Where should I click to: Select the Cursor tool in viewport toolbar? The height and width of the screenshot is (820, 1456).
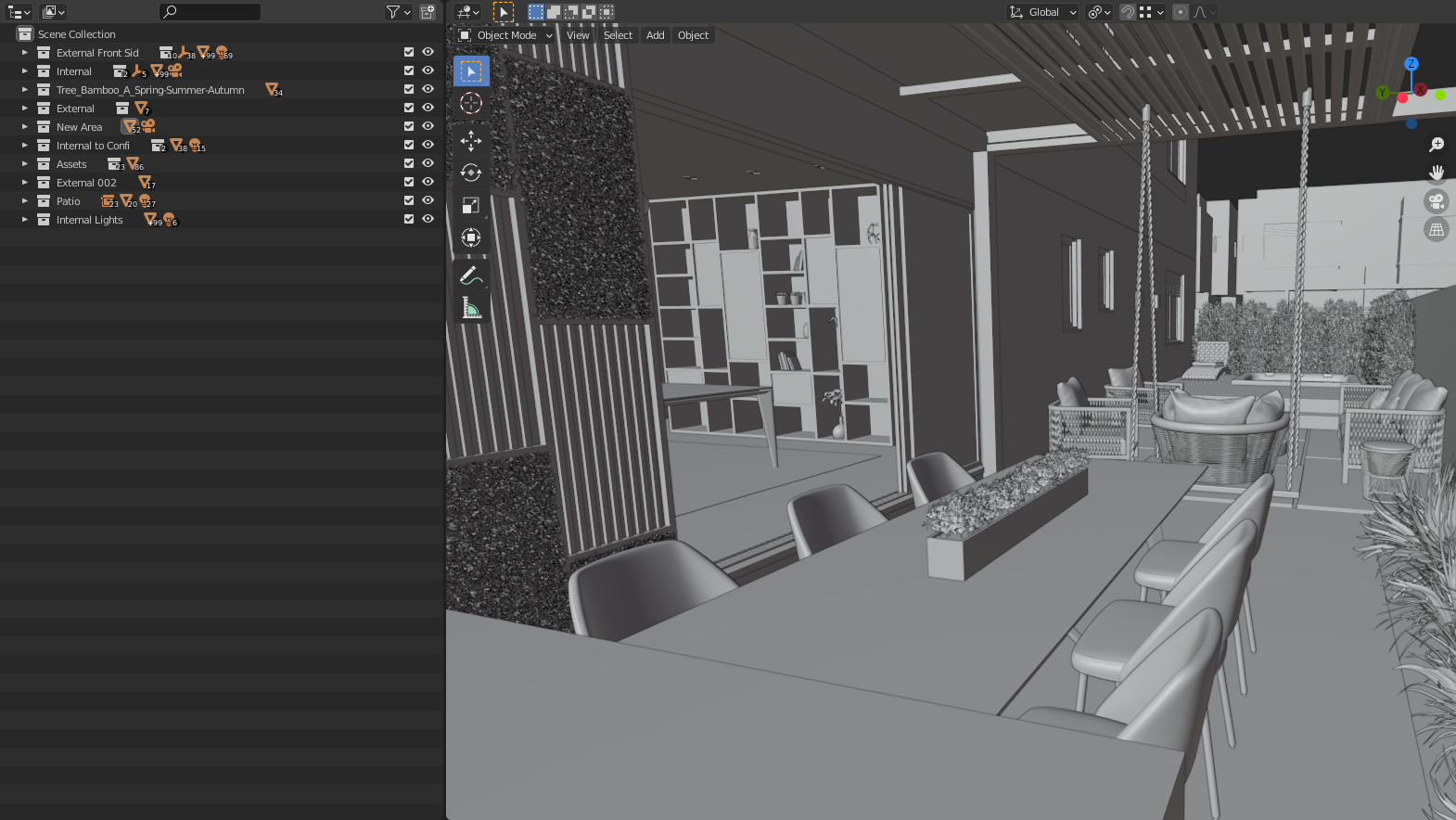point(471,104)
